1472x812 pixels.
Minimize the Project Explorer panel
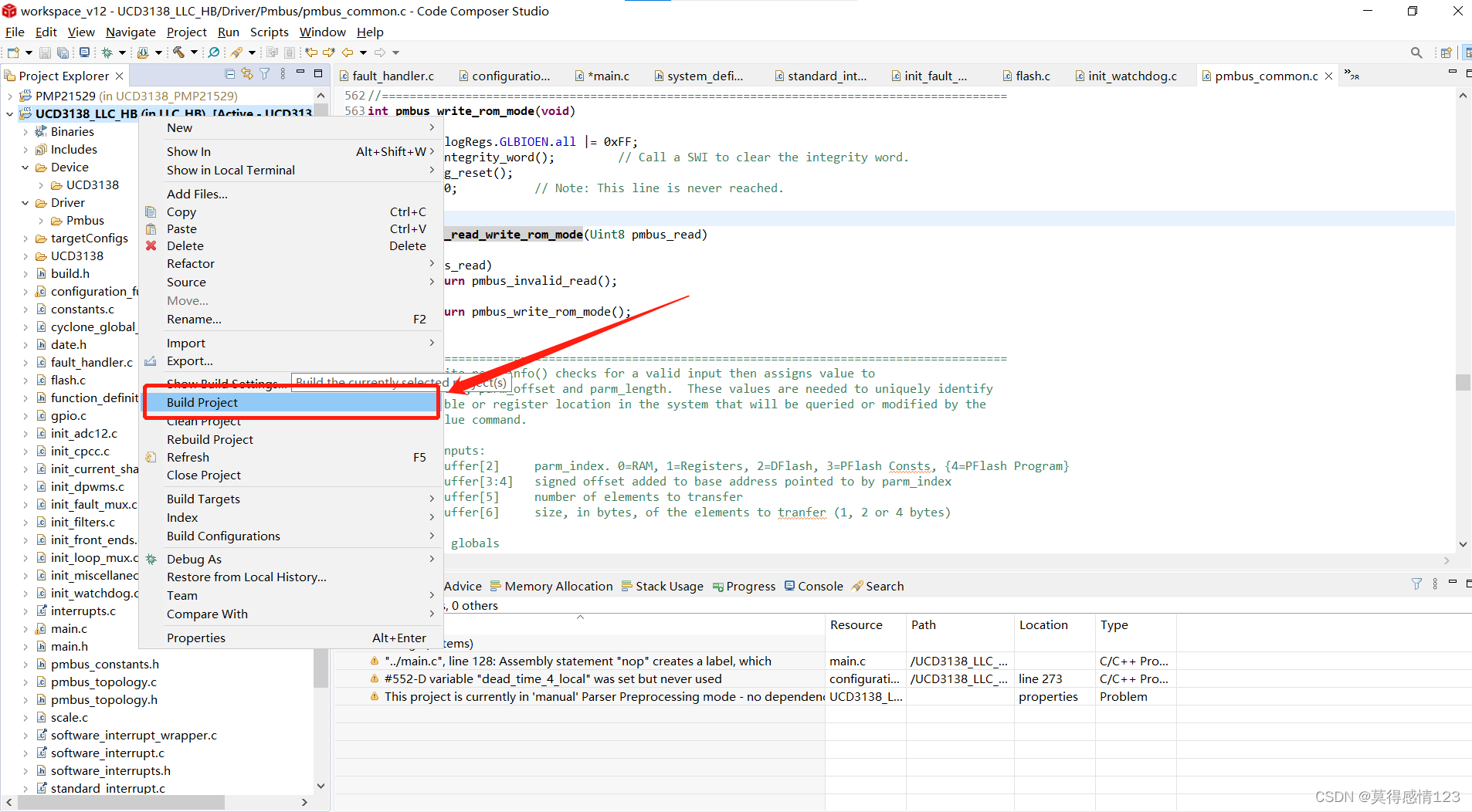tap(300, 73)
